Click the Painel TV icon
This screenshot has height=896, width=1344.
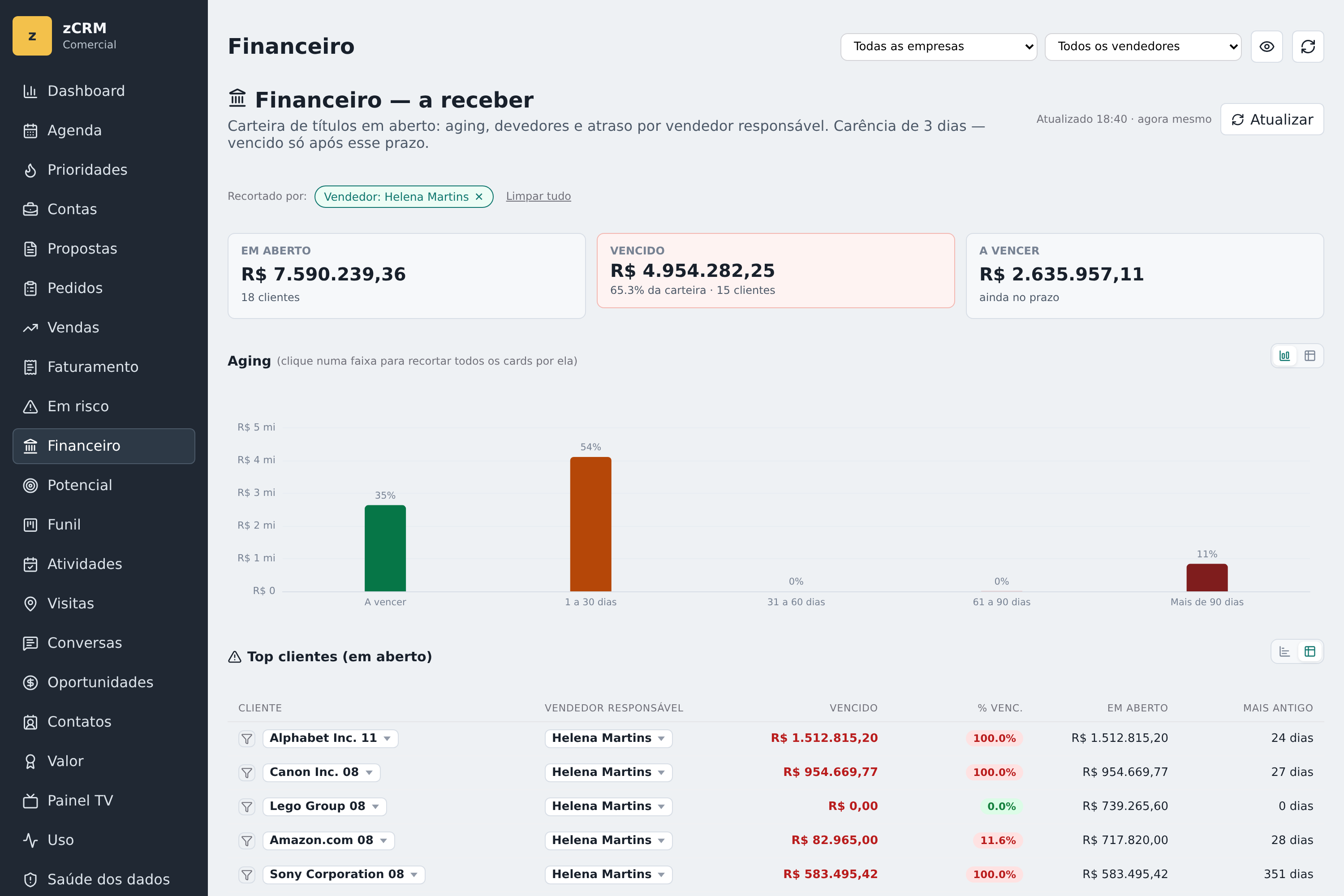click(x=30, y=801)
